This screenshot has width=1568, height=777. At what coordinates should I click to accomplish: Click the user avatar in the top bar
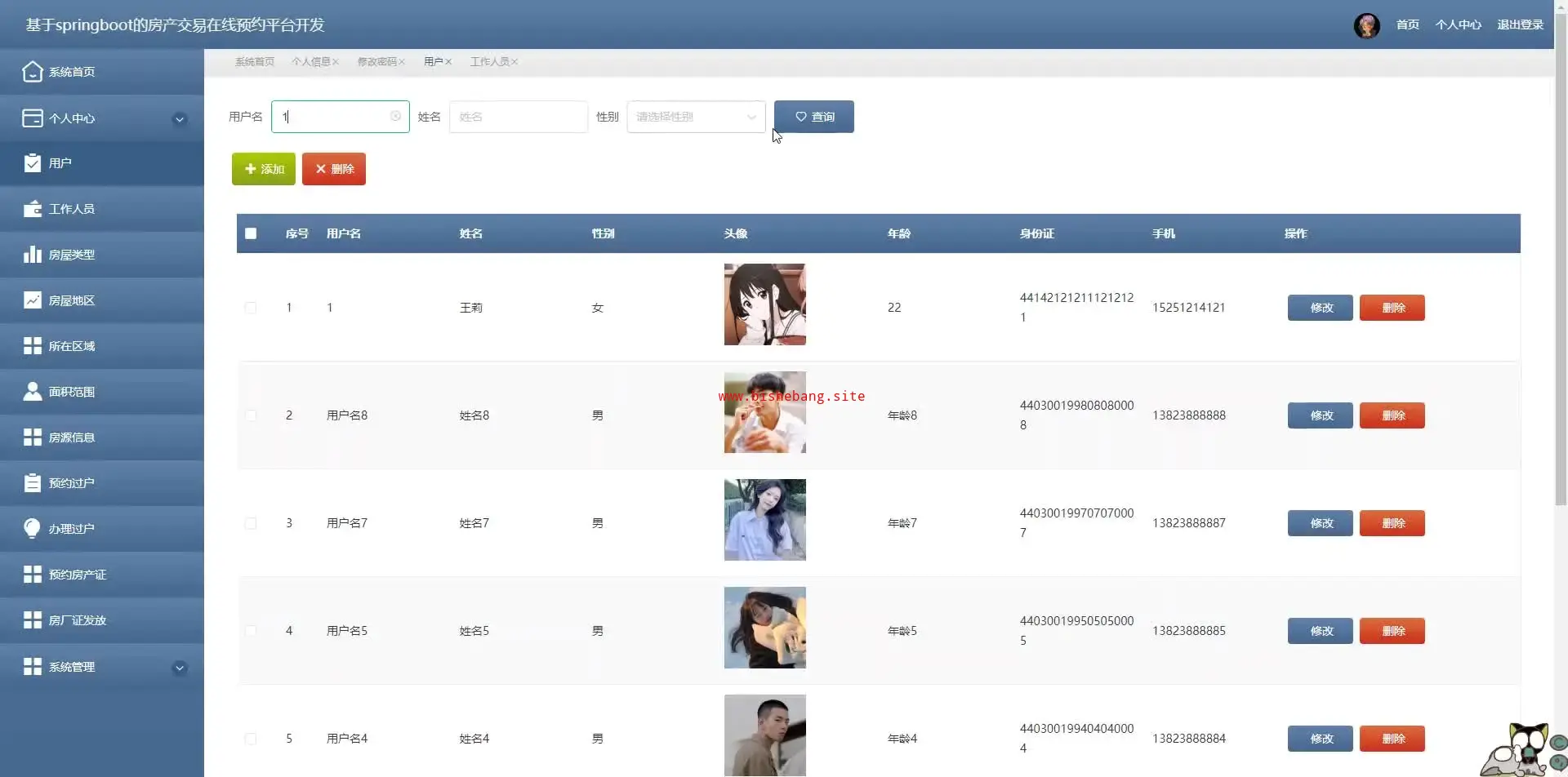click(1366, 25)
